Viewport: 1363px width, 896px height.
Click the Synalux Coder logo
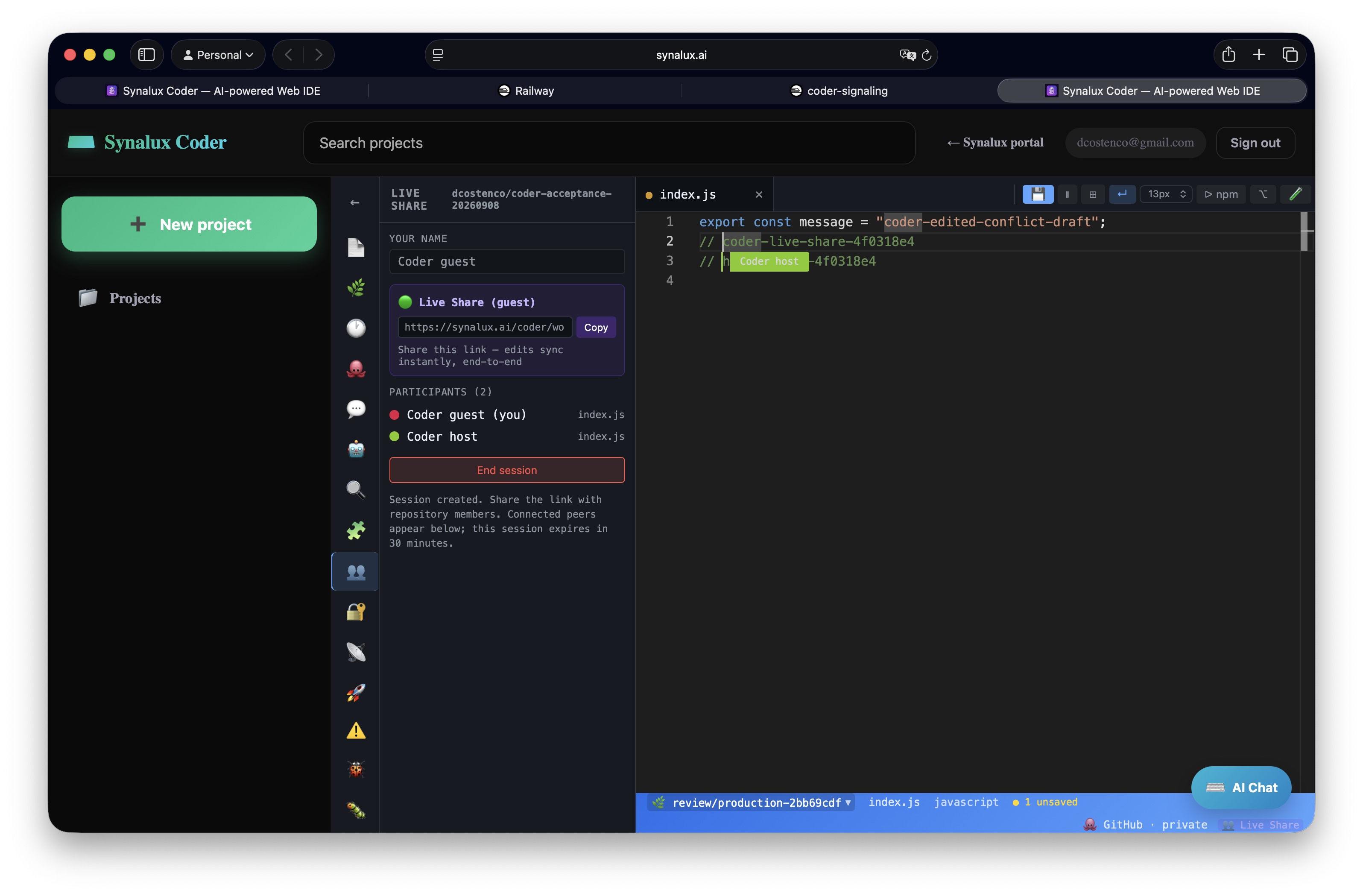tap(147, 142)
